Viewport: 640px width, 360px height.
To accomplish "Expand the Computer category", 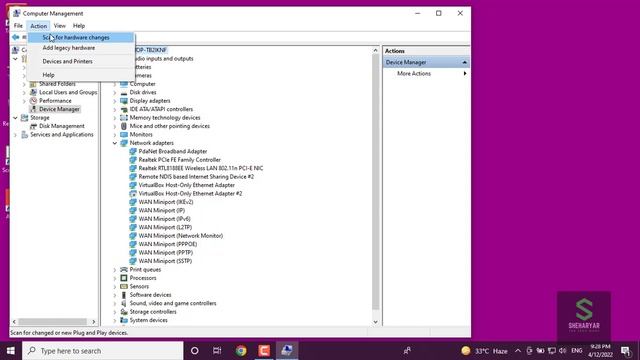I will [115, 84].
